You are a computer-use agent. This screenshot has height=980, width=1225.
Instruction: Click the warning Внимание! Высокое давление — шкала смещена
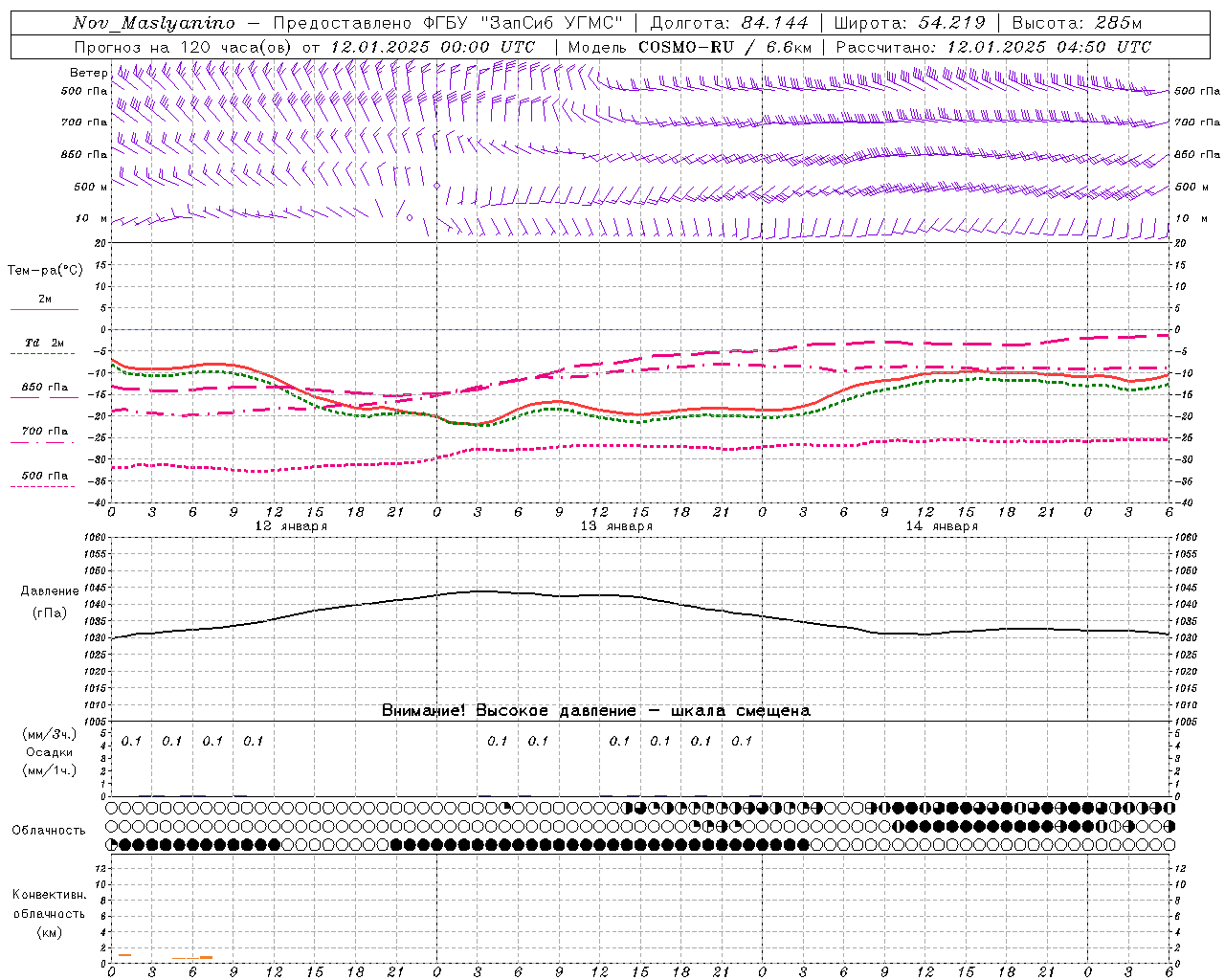click(596, 711)
